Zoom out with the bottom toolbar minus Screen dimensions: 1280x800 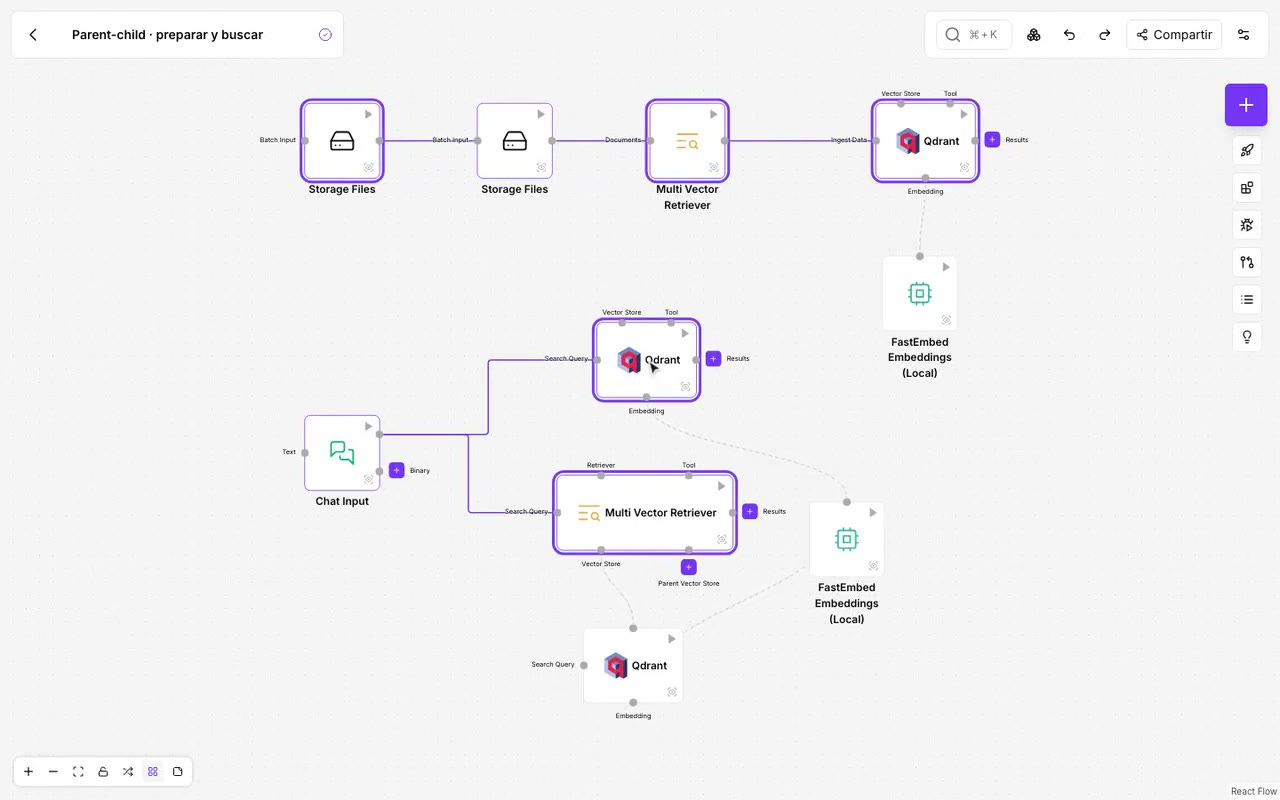pyautogui.click(x=54, y=772)
